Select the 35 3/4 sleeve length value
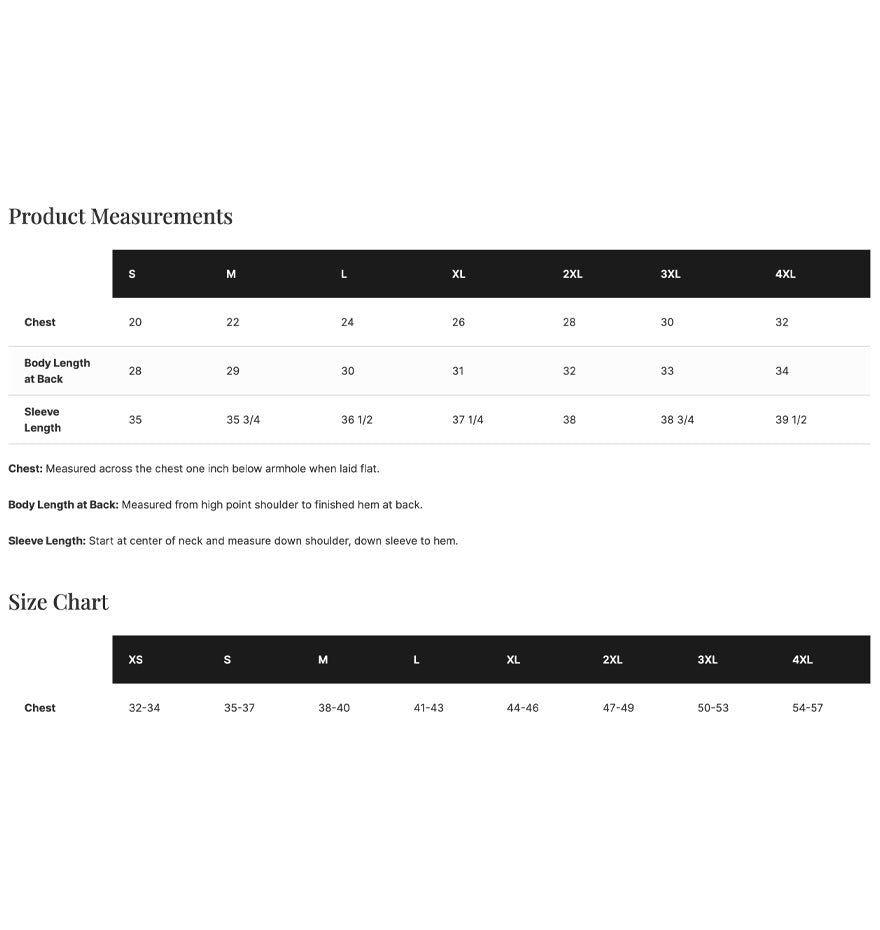 [x=243, y=420]
